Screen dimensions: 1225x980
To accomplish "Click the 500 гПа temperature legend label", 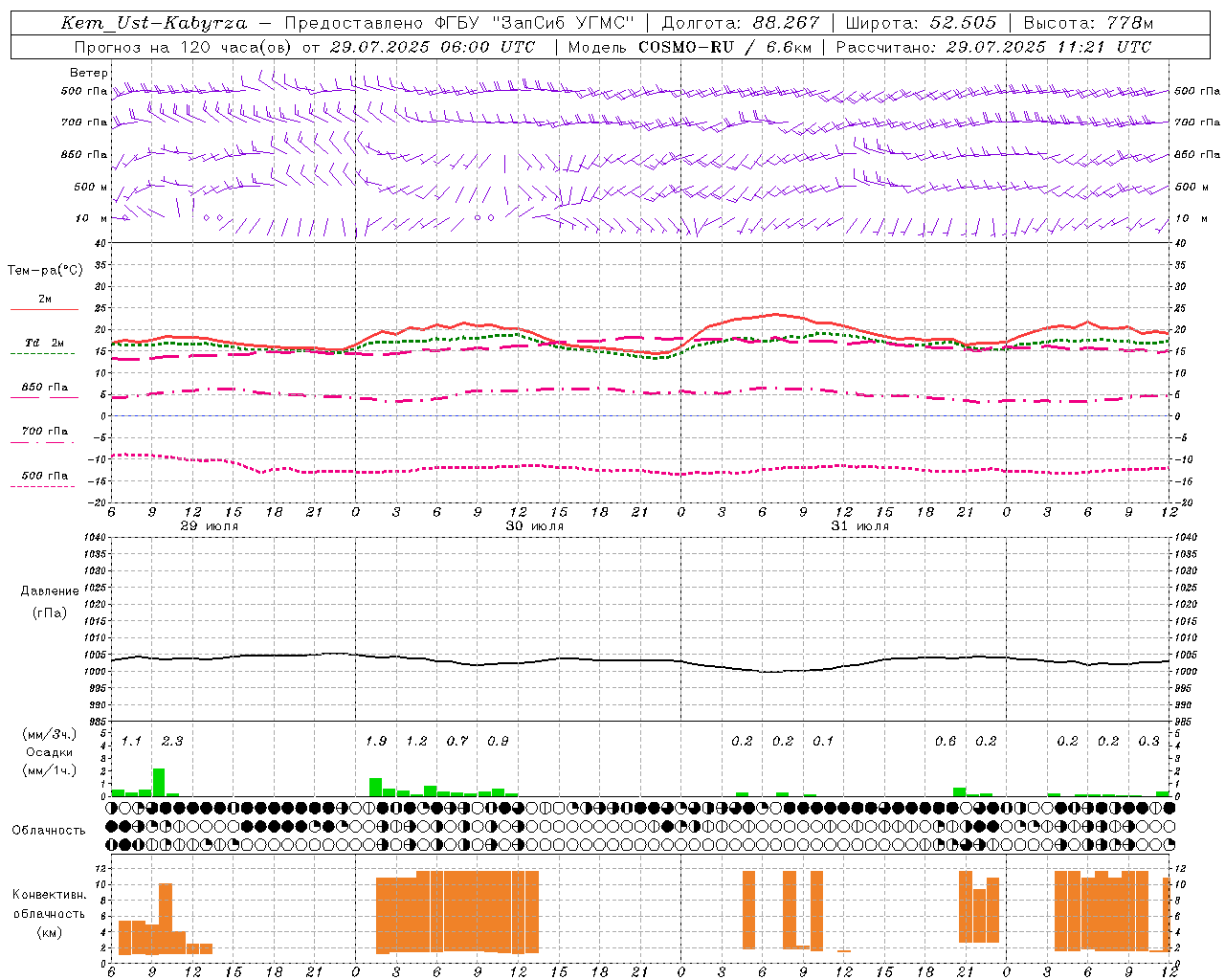I will (x=44, y=476).
